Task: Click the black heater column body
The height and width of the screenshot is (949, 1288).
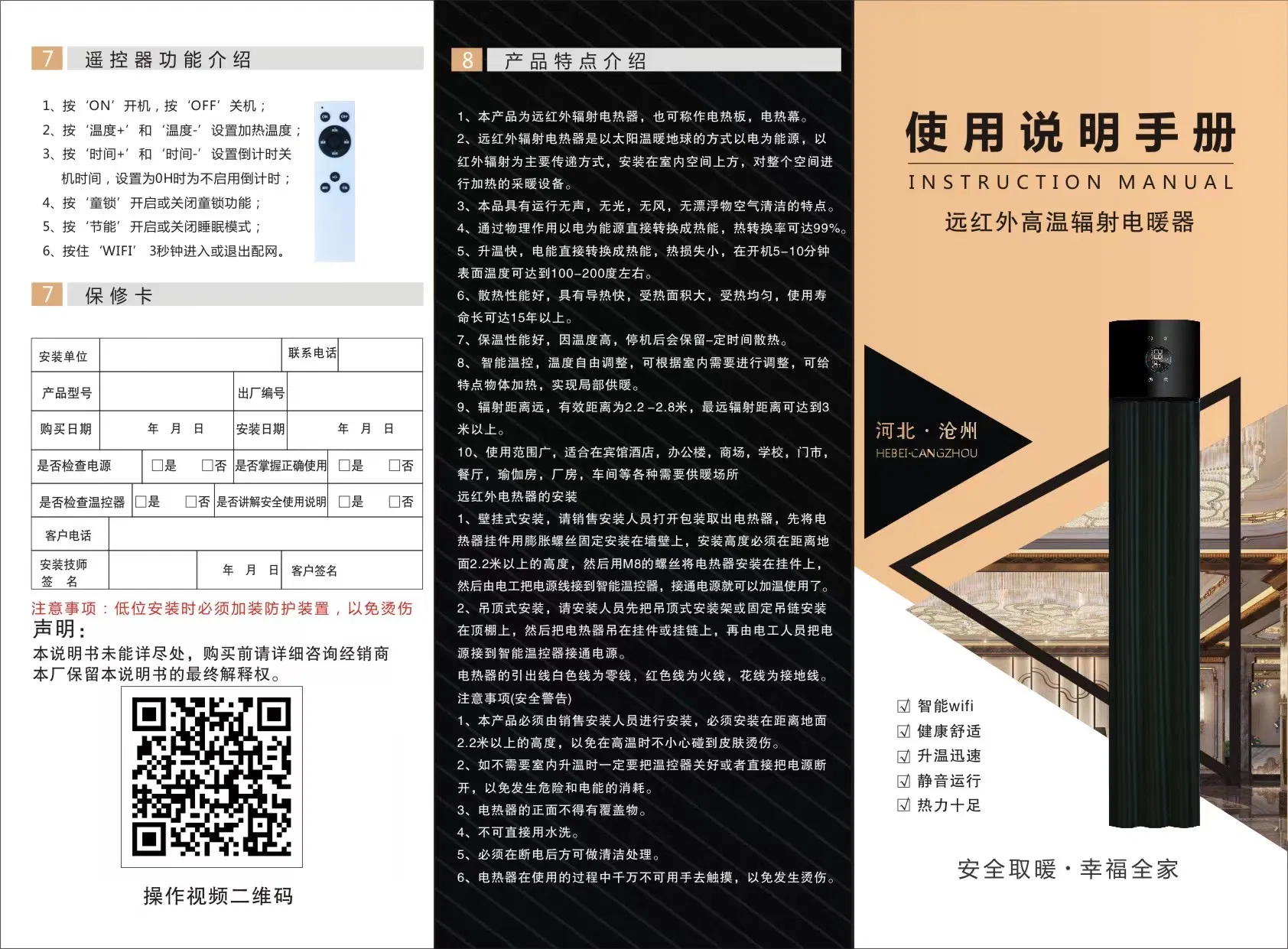Action: tap(1154, 612)
